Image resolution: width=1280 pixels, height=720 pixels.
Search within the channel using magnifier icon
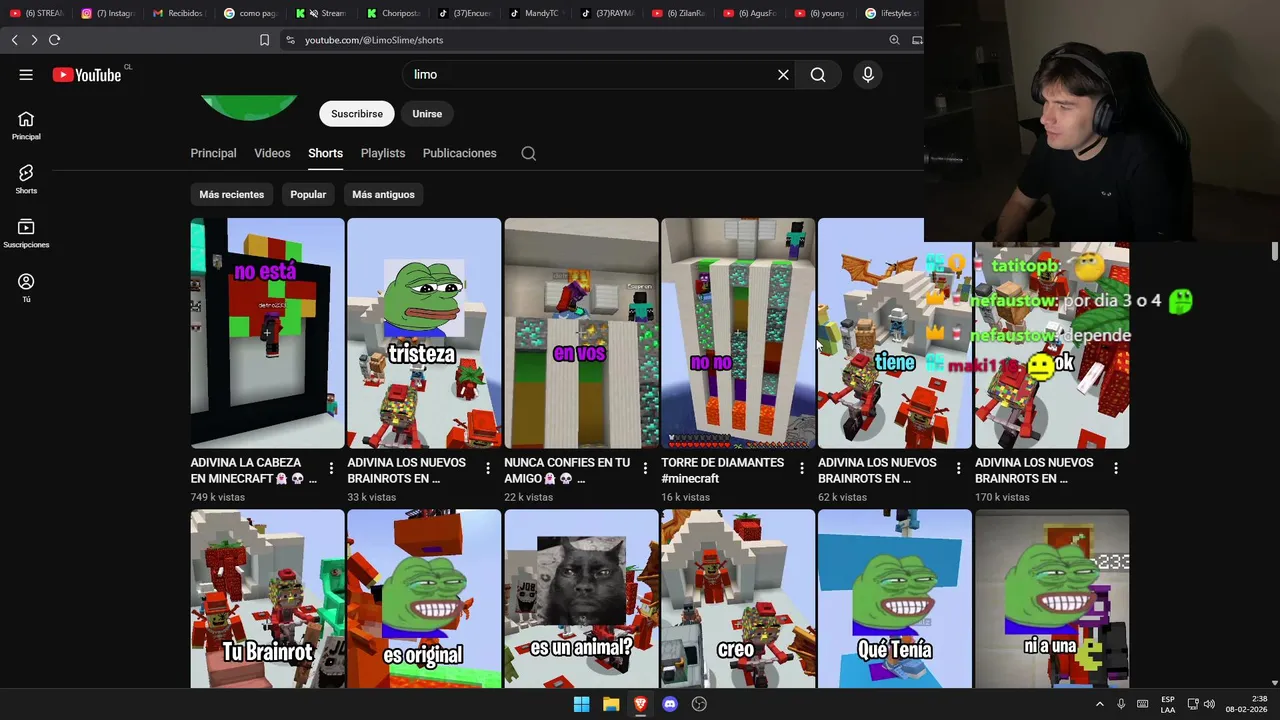pos(529,154)
